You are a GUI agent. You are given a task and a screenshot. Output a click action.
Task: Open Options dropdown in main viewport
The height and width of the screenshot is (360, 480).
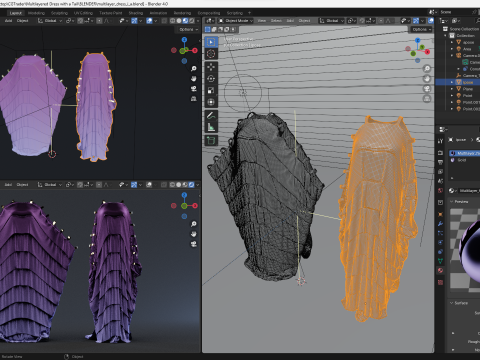pos(421,29)
